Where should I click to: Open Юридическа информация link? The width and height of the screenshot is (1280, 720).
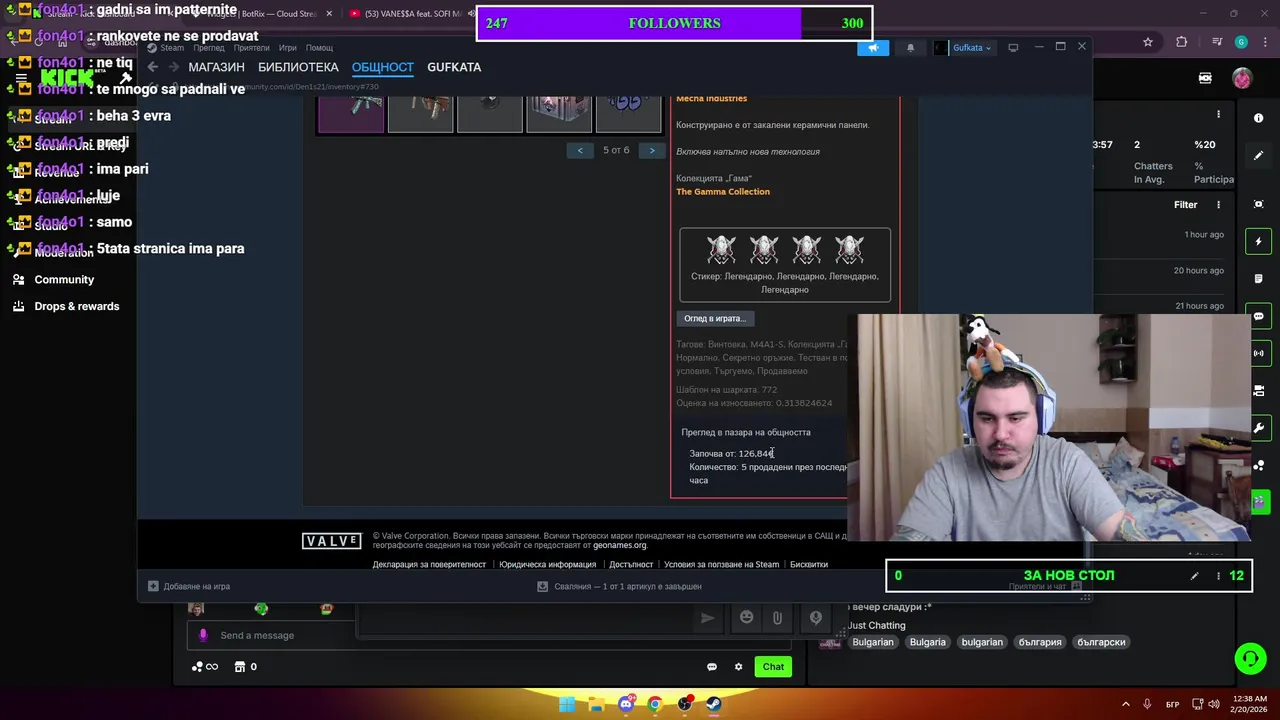[x=547, y=564]
